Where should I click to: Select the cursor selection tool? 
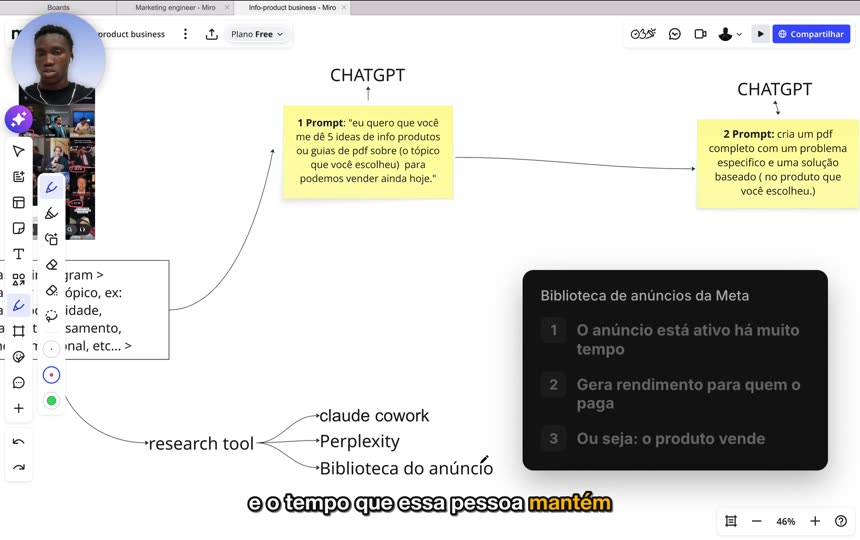tap(19, 151)
